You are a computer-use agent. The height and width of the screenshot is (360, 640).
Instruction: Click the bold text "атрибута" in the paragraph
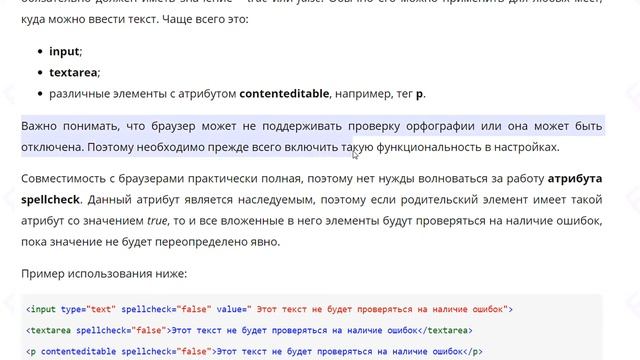point(575,179)
